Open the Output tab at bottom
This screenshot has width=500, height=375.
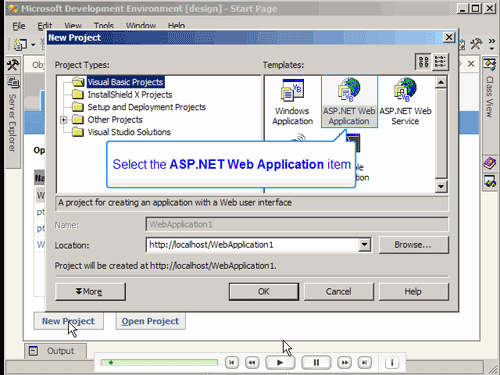[55, 351]
